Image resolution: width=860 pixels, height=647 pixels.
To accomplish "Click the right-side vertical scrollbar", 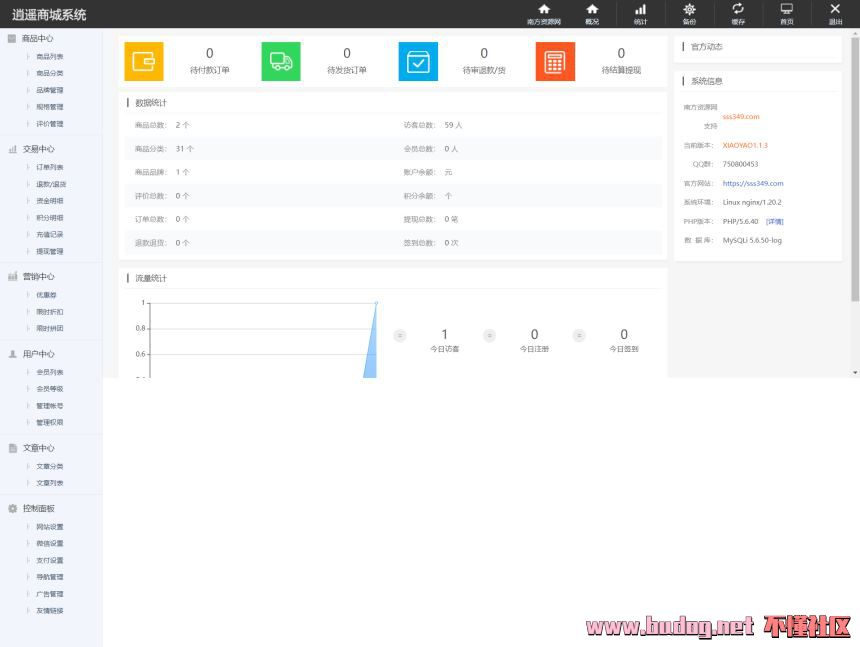I will tap(855, 170).
